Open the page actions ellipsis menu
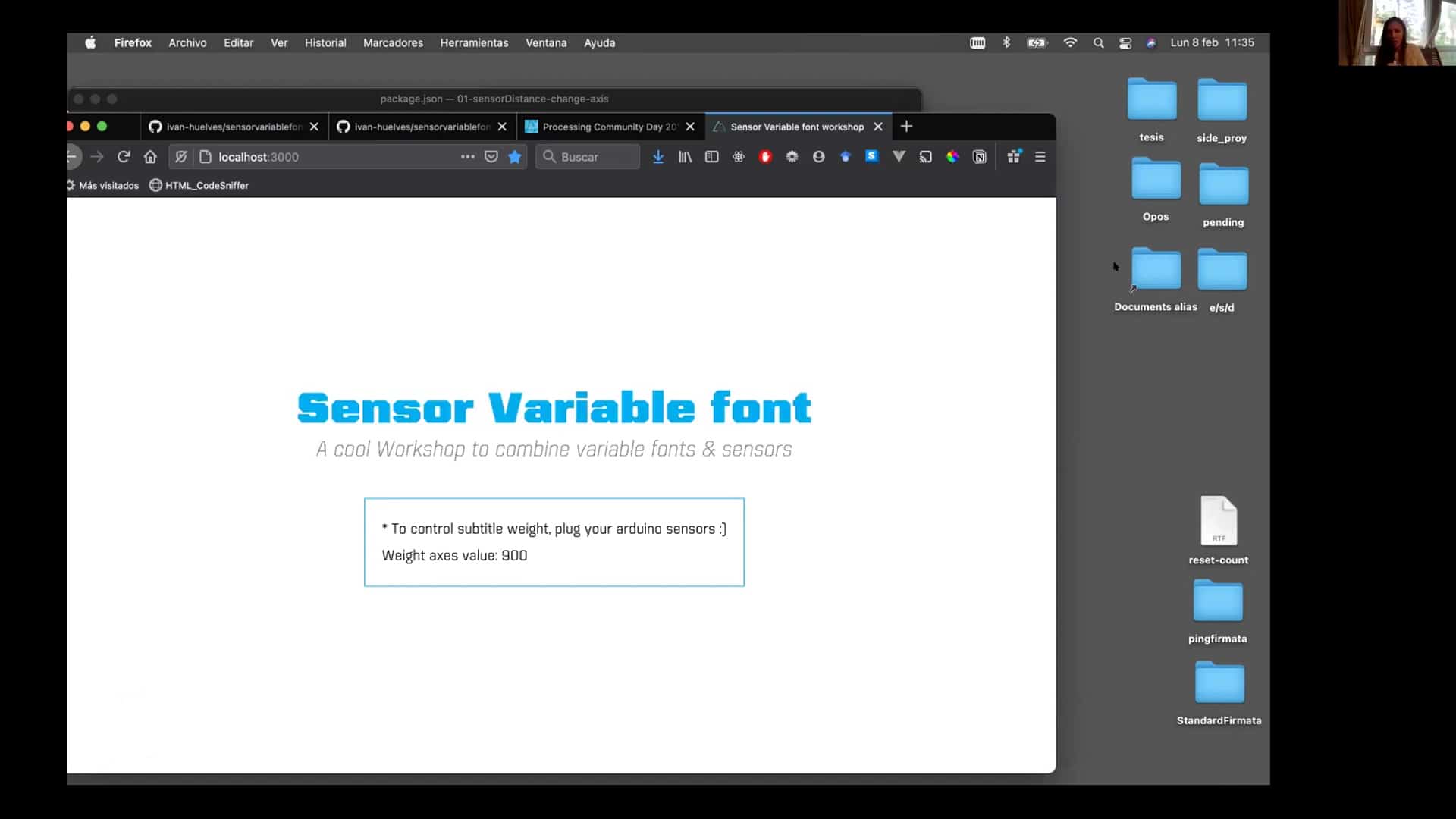1456x819 pixels. tap(468, 156)
